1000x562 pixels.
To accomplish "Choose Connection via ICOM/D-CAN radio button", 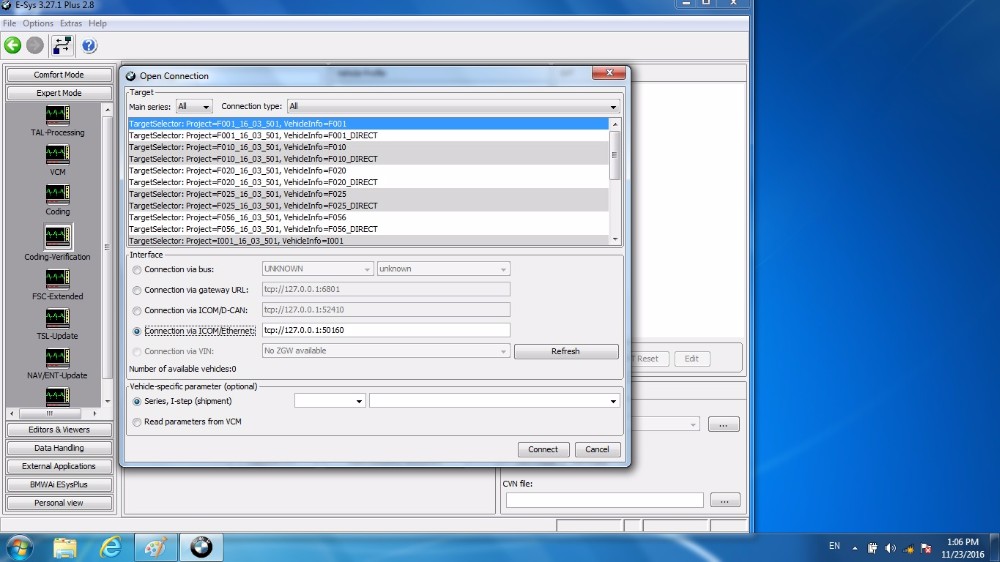I will (x=137, y=310).
